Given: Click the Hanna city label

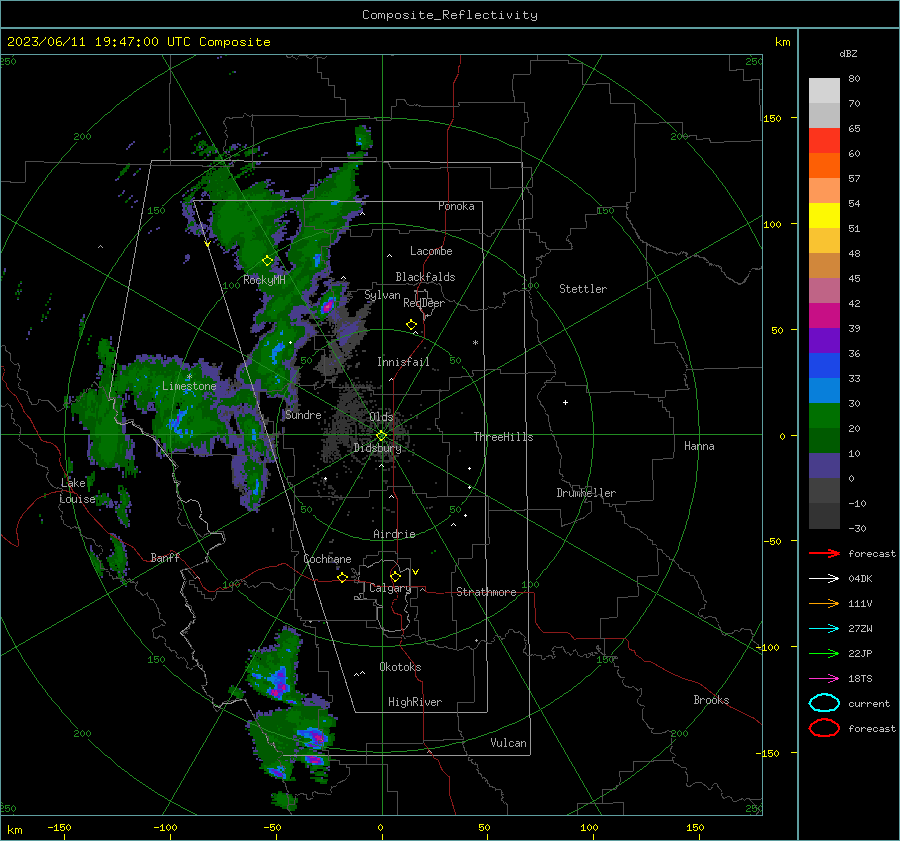Looking at the screenshot, I should [699, 446].
